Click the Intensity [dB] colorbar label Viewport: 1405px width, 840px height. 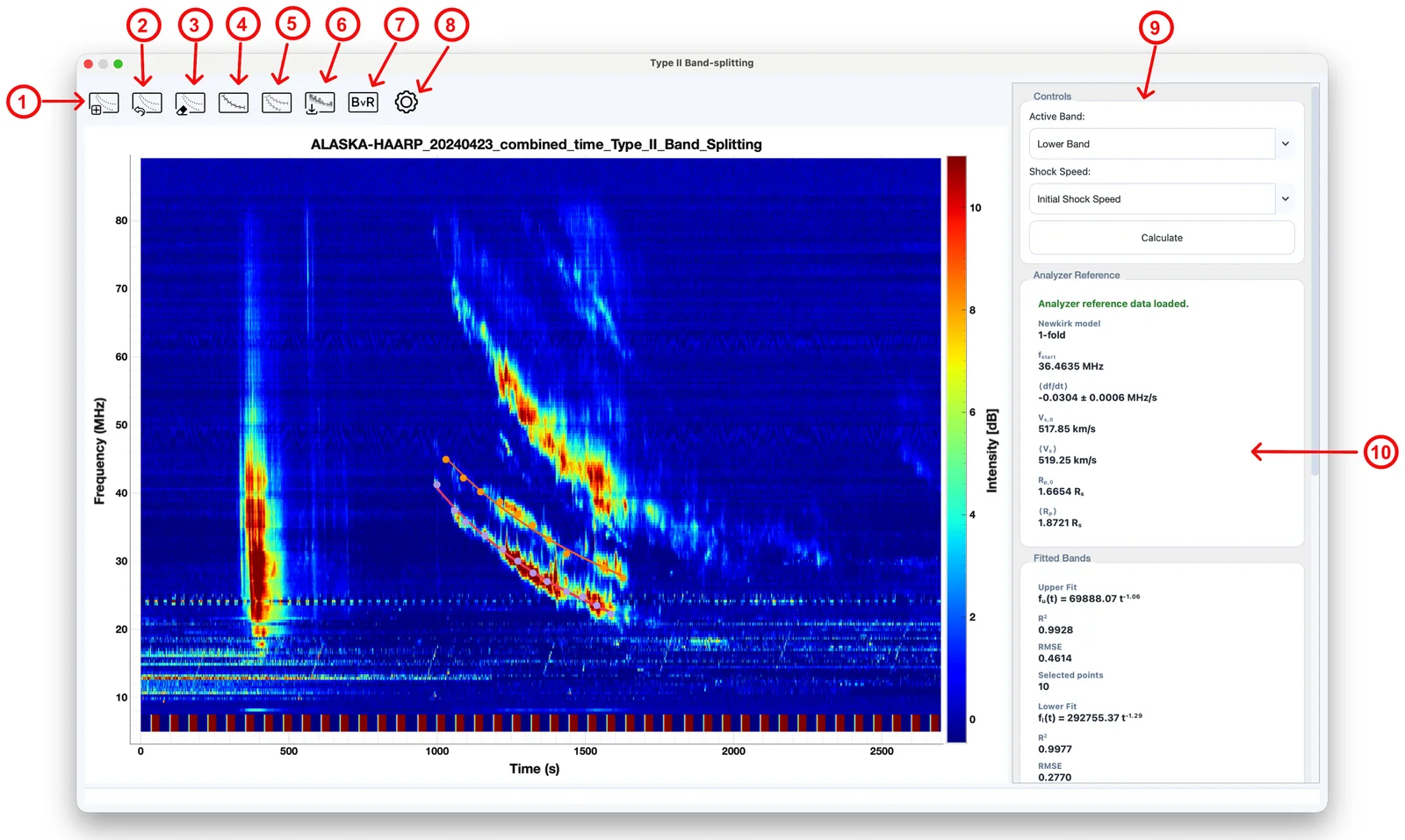(x=991, y=450)
